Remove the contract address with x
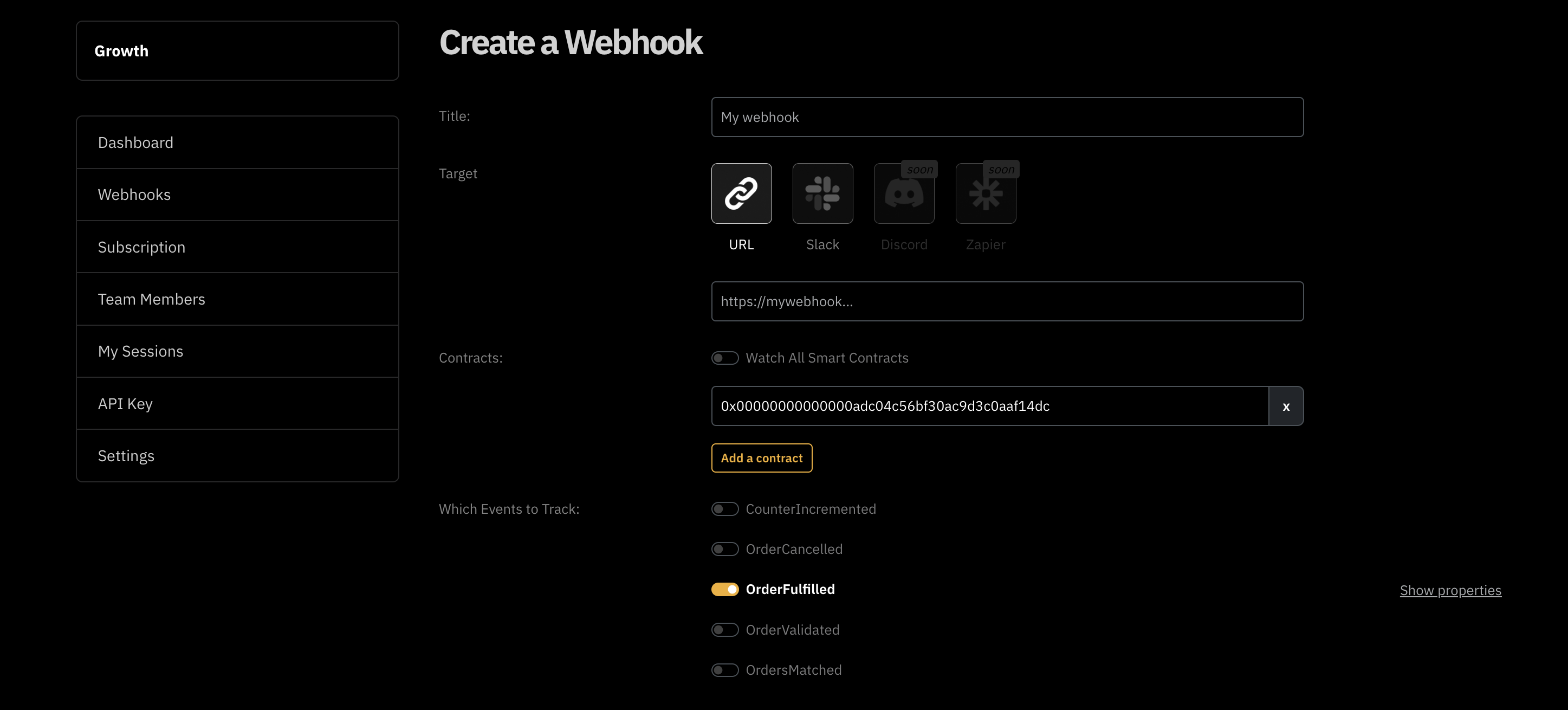Image resolution: width=1568 pixels, height=710 pixels. 1286,406
